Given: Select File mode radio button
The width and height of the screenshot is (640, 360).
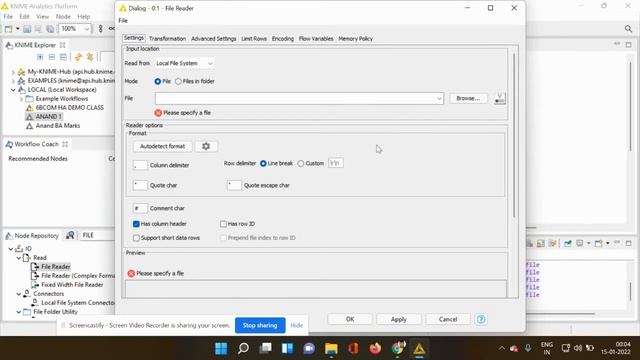Looking at the screenshot, I should point(158,81).
